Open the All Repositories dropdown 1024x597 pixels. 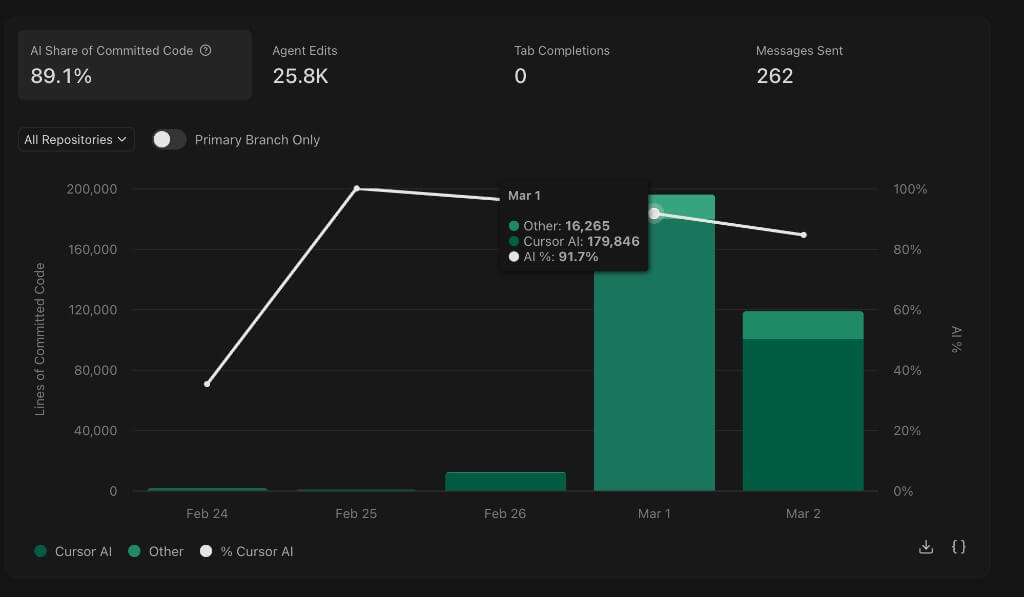point(75,139)
